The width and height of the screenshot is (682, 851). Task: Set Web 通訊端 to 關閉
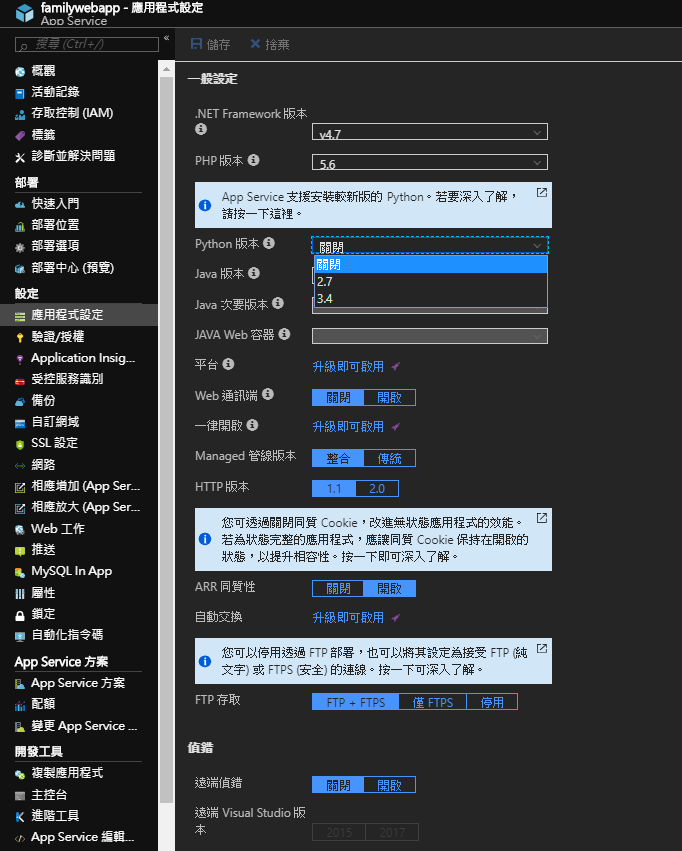tap(338, 397)
